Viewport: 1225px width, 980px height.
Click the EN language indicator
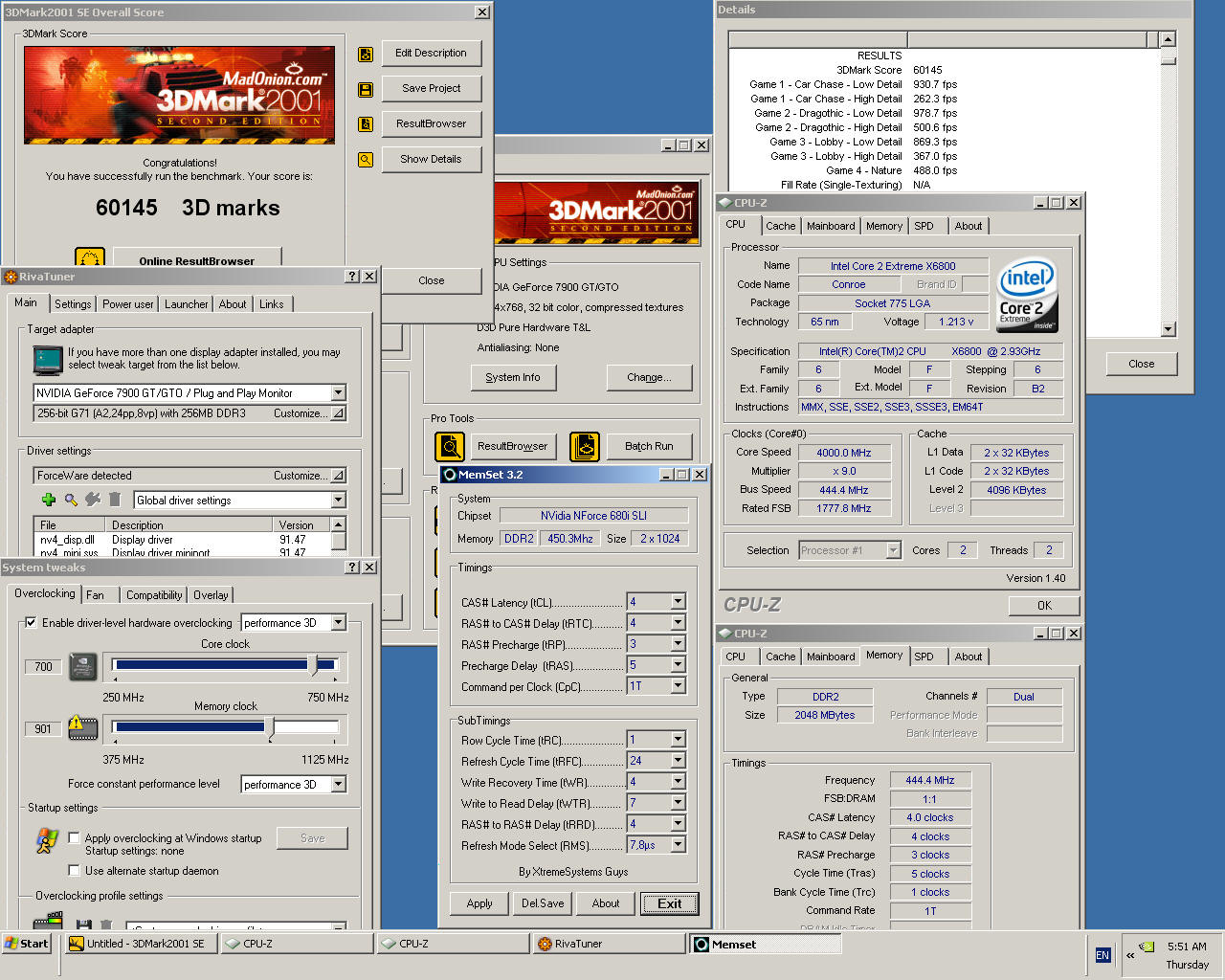pyautogui.click(x=1102, y=955)
